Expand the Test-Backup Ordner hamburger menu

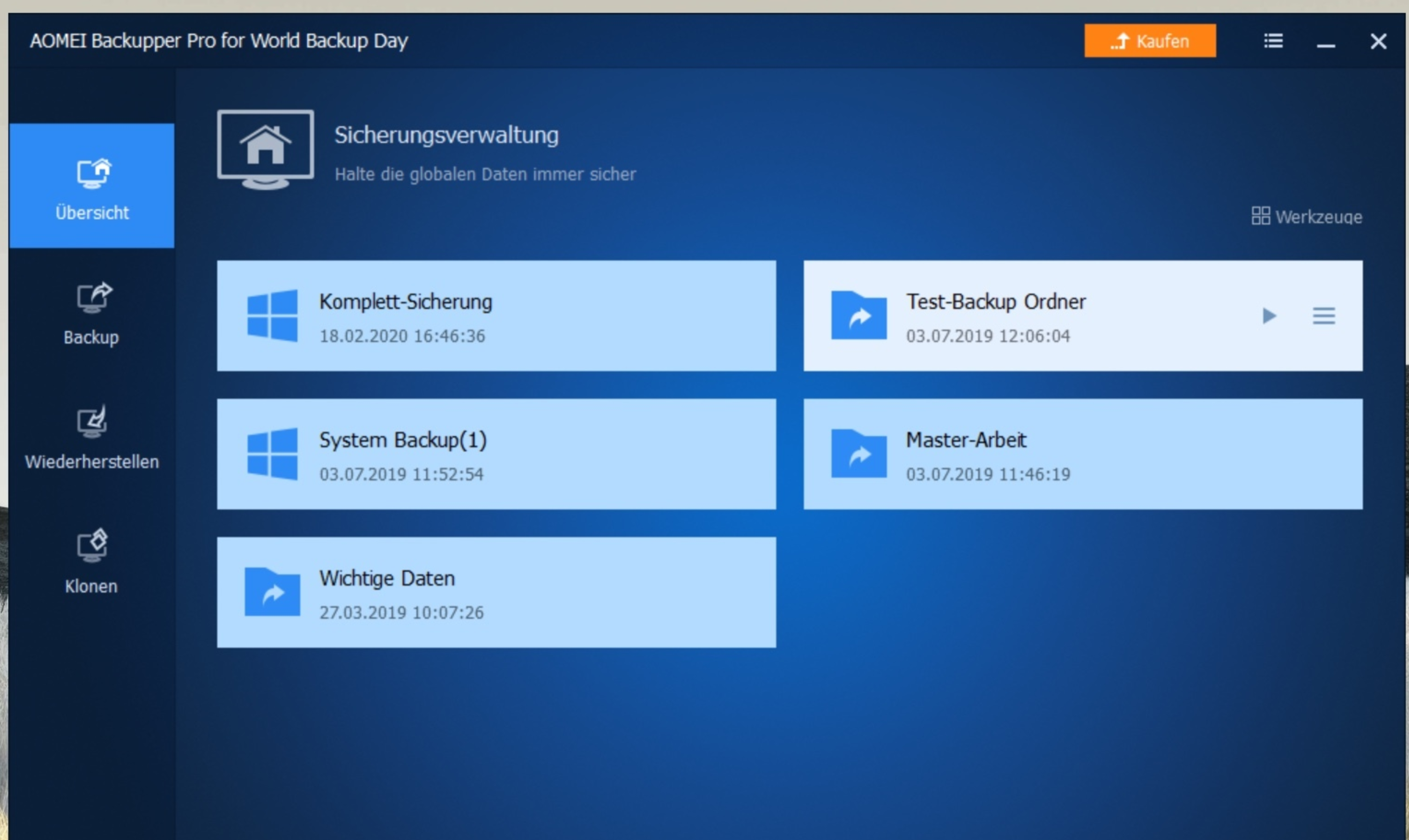[1324, 315]
